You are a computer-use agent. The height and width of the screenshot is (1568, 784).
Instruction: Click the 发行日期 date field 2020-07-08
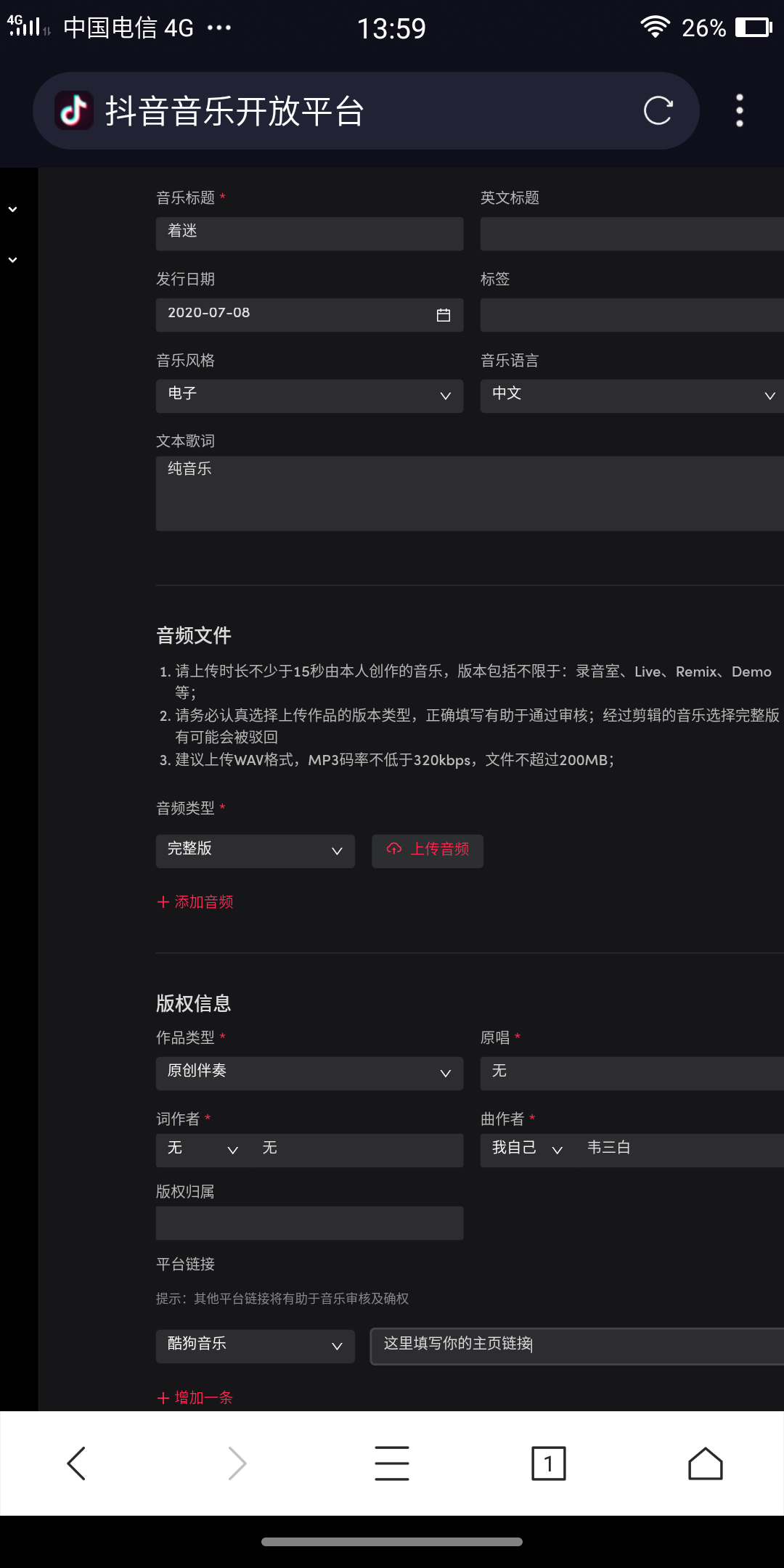(309, 314)
